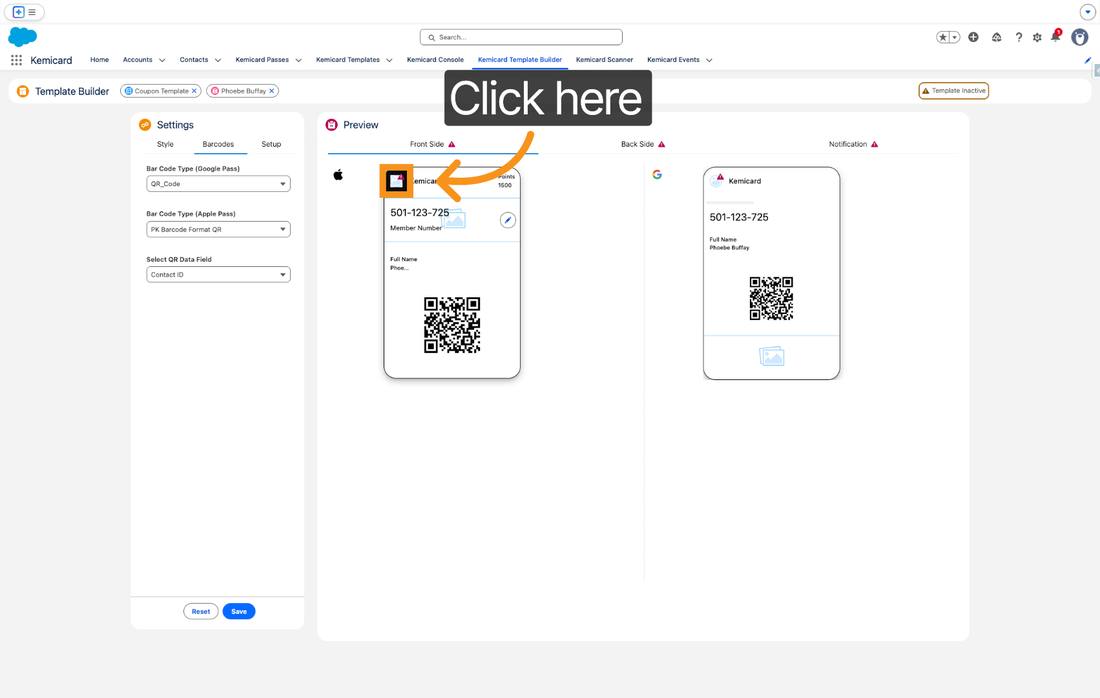Click the Template Builder orange icon
The height and width of the screenshot is (698, 1100).
click(23, 91)
